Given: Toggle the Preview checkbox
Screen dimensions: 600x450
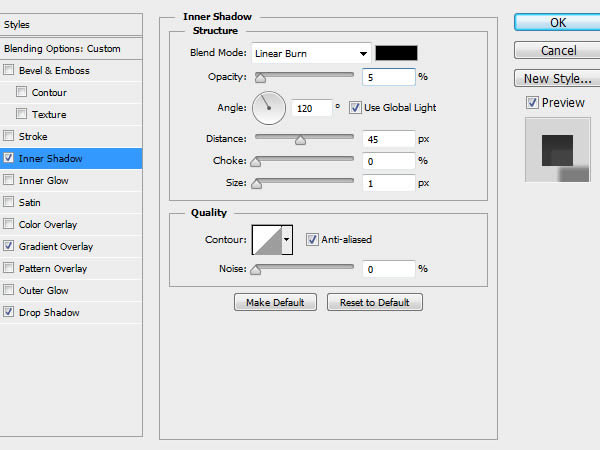Looking at the screenshot, I should (x=532, y=103).
